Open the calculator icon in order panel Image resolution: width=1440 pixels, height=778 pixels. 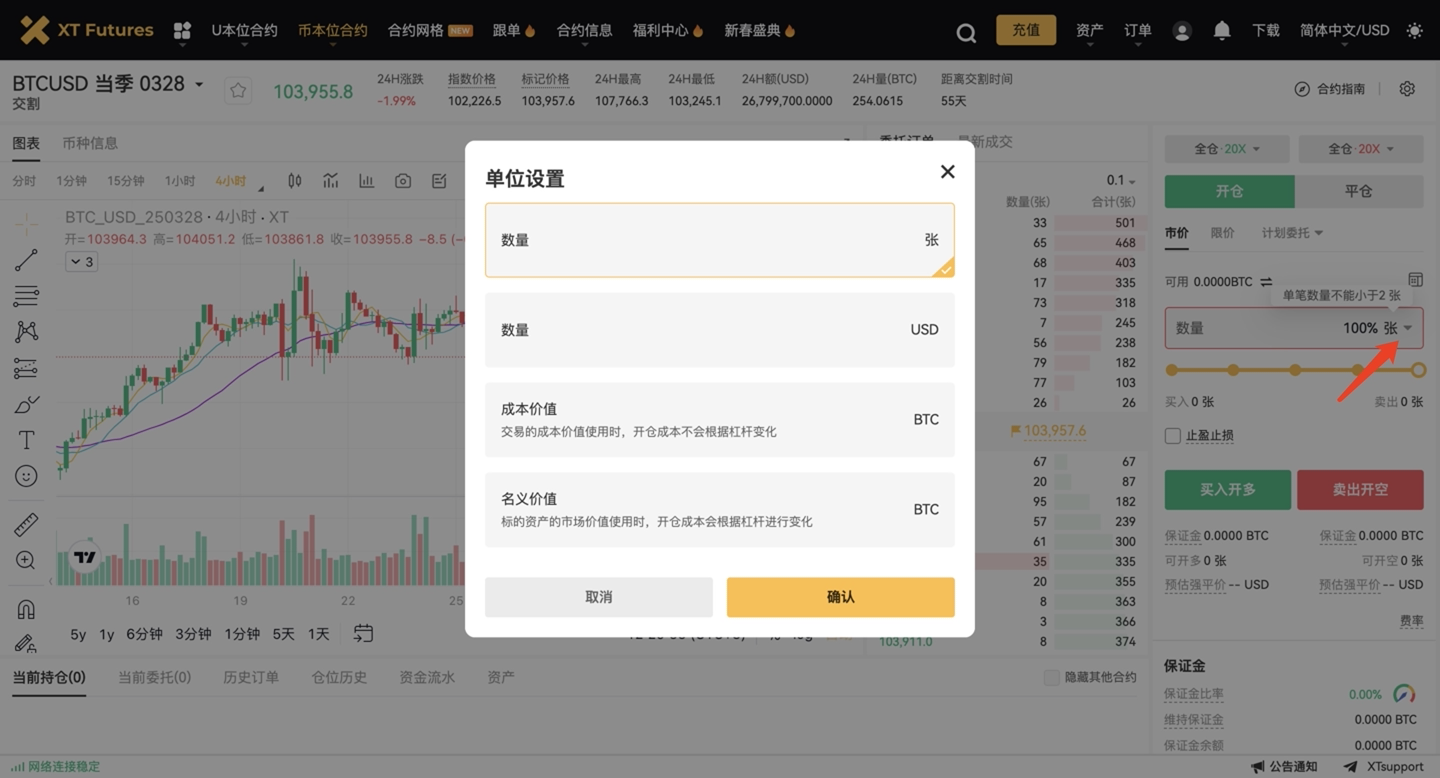pos(1415,280)
